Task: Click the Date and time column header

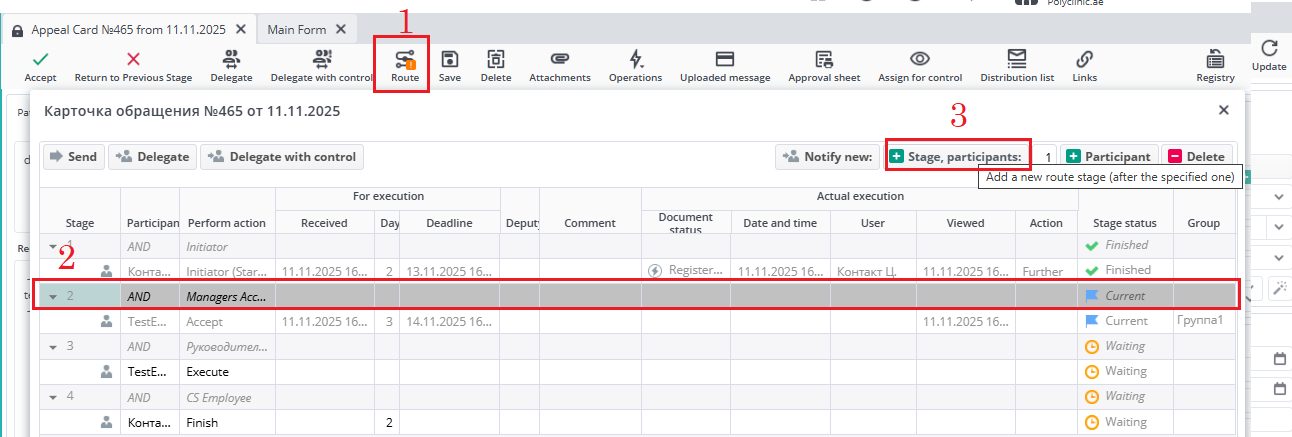Action: click(x=781, y=223)
